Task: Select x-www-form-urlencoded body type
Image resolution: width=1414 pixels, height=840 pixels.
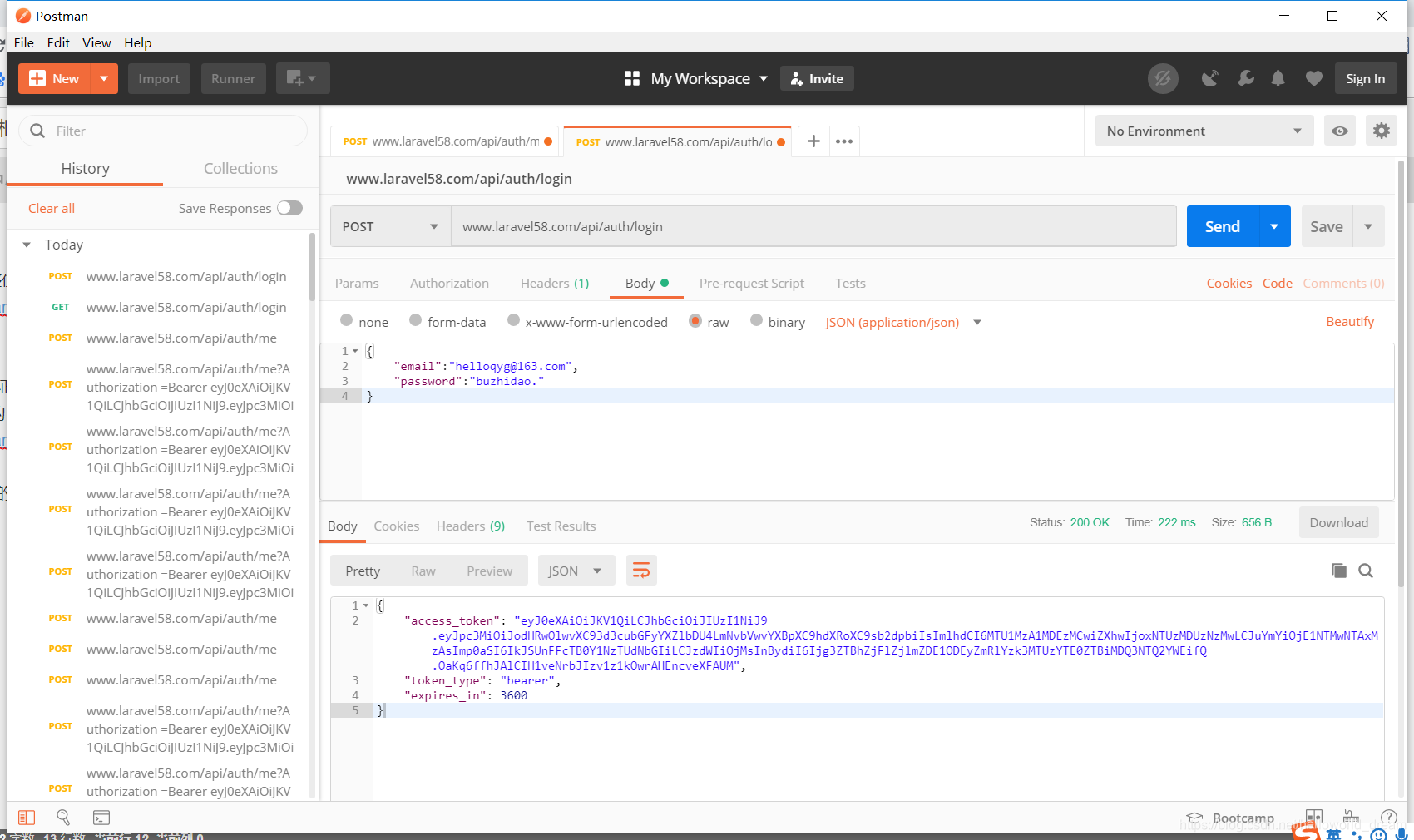Action: 513,321
